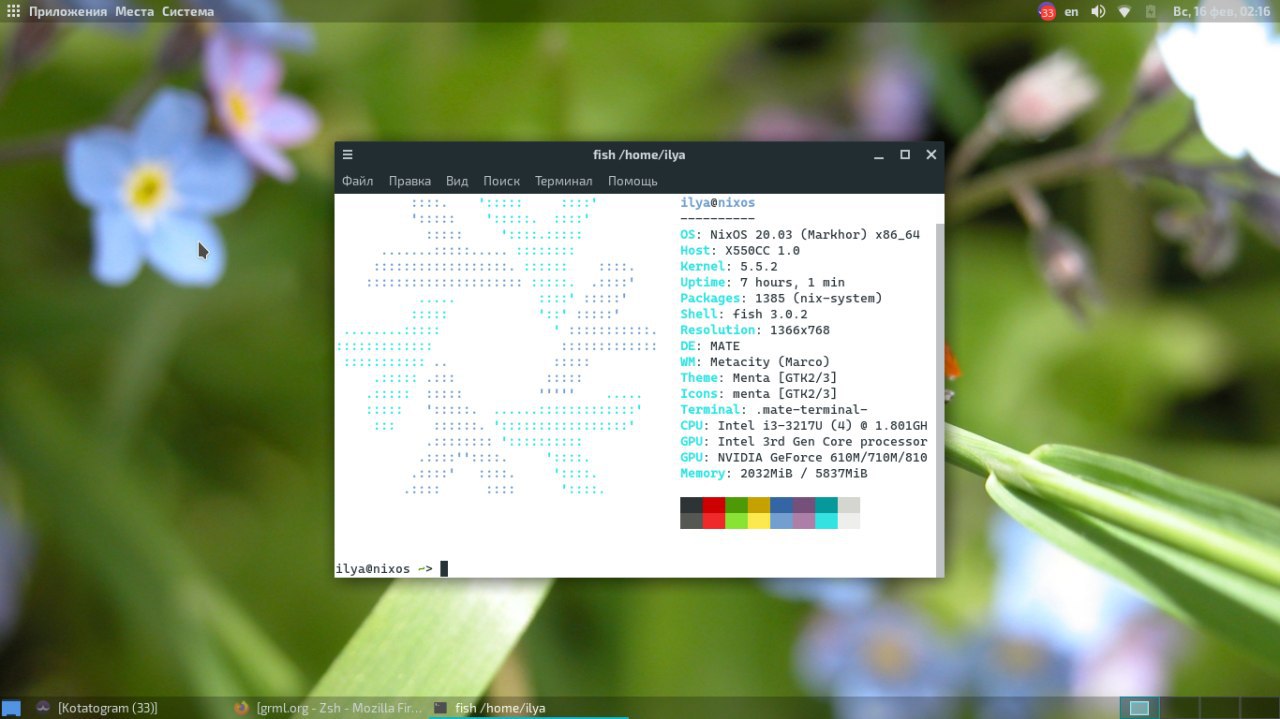Image resolution: width=1280 pixels, height=719 pixels.
Task: Click the CPU: Intel i3-3217U line
Action: coord(804,426)
